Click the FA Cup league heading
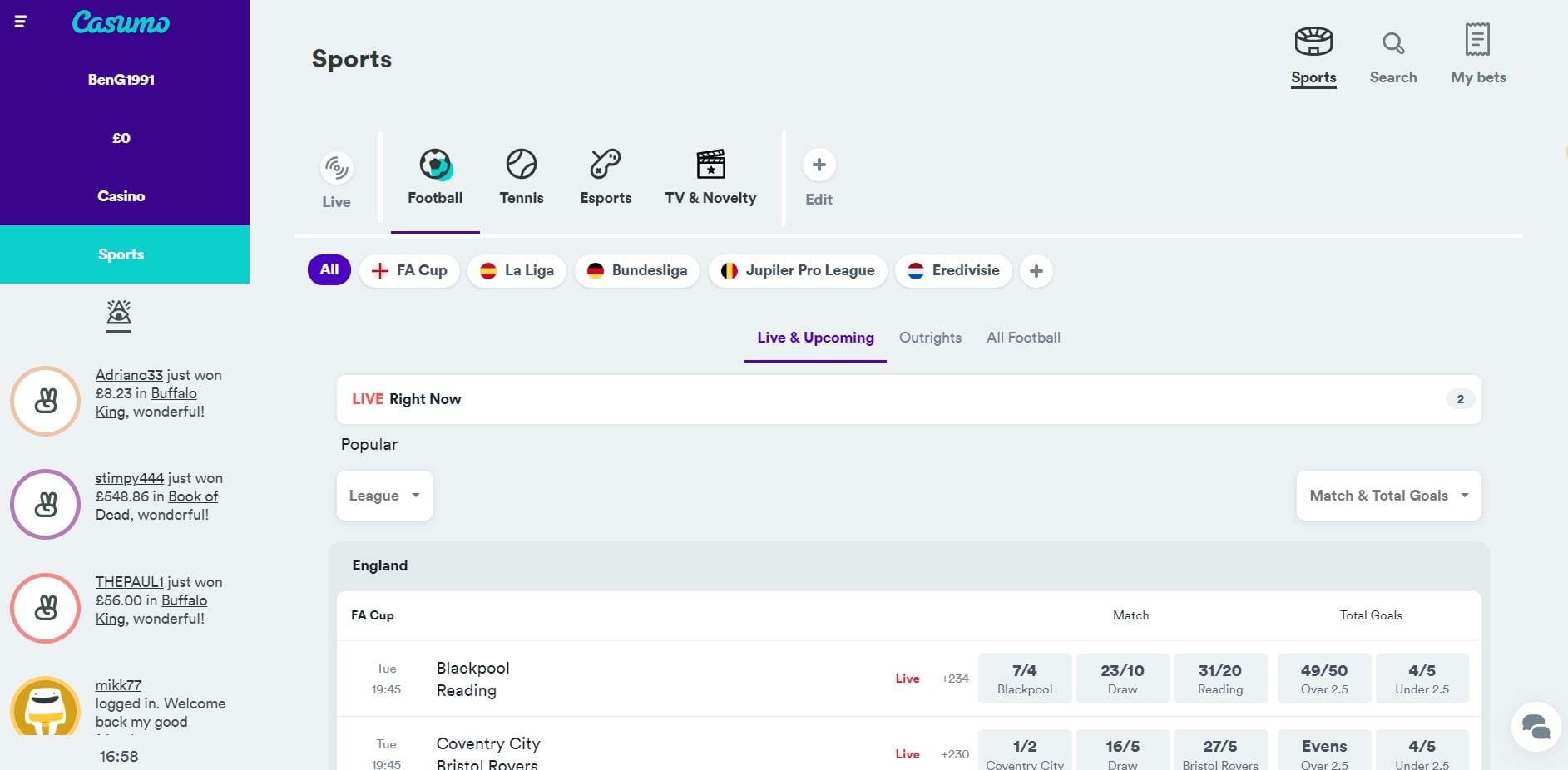The width and height of the screenshot is (1568, 770). [x=373, y=615]
